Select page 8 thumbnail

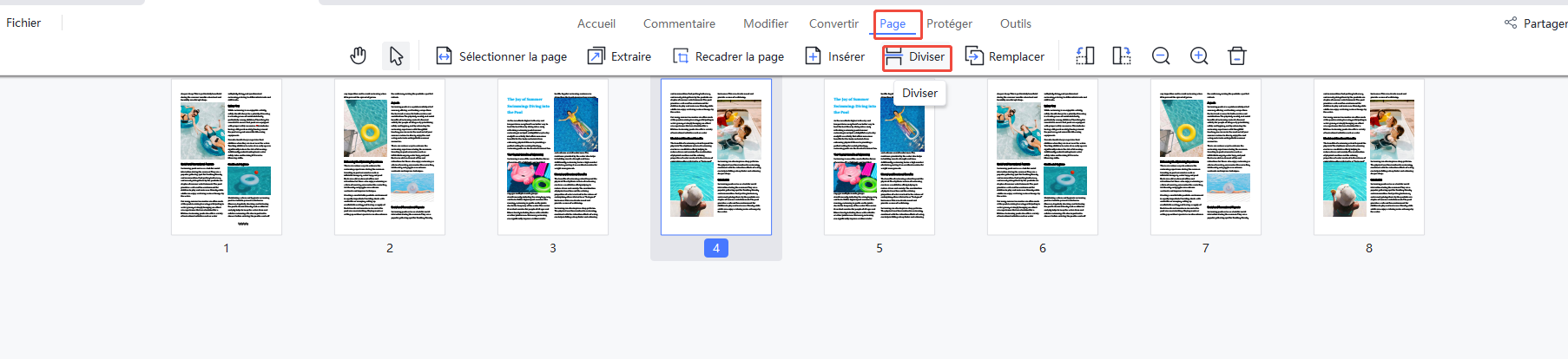(1369, 157)
